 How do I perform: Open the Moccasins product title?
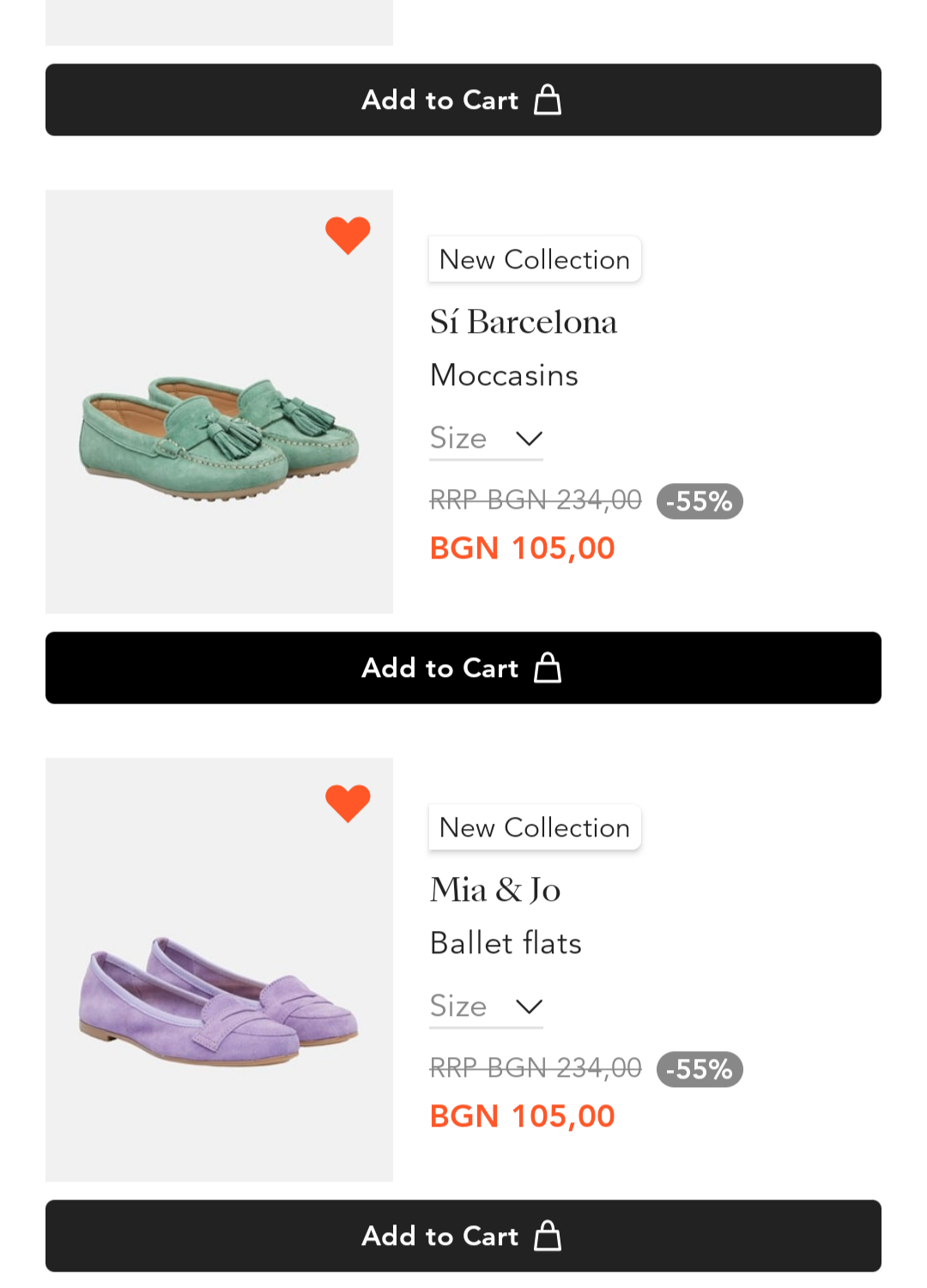coord(504,376)
